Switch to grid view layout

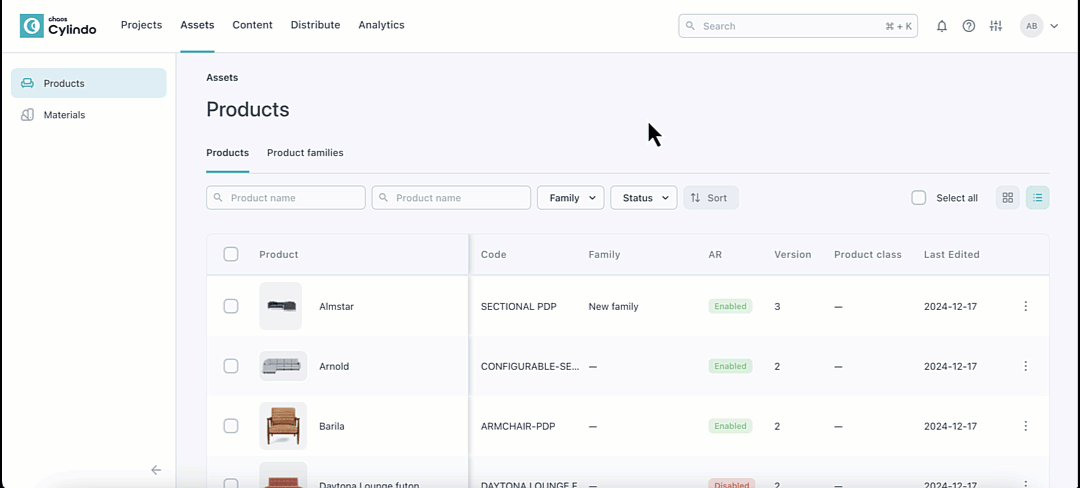(x=1007, y=198)
